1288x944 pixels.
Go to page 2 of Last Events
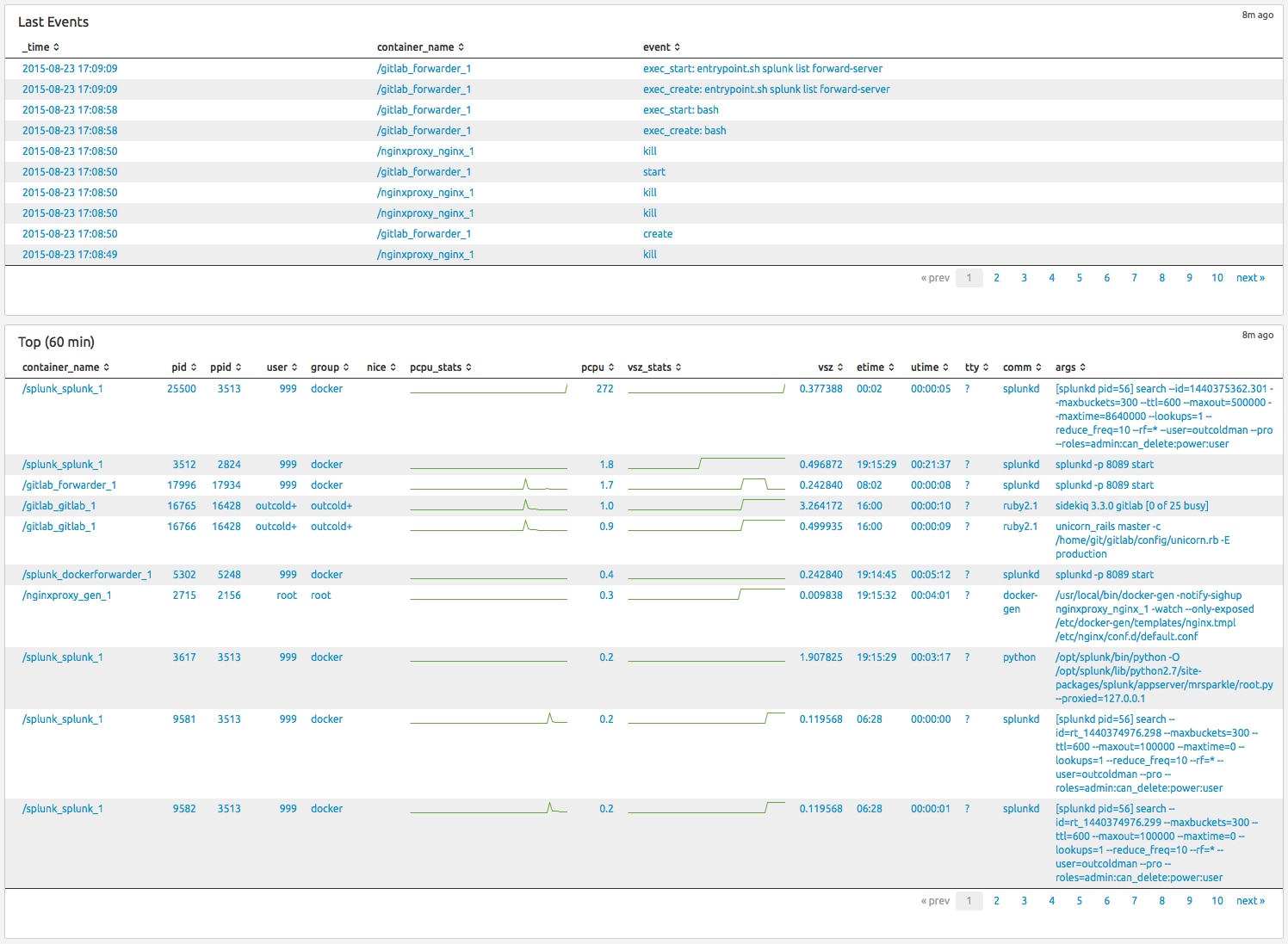click(x=996, y=278)
